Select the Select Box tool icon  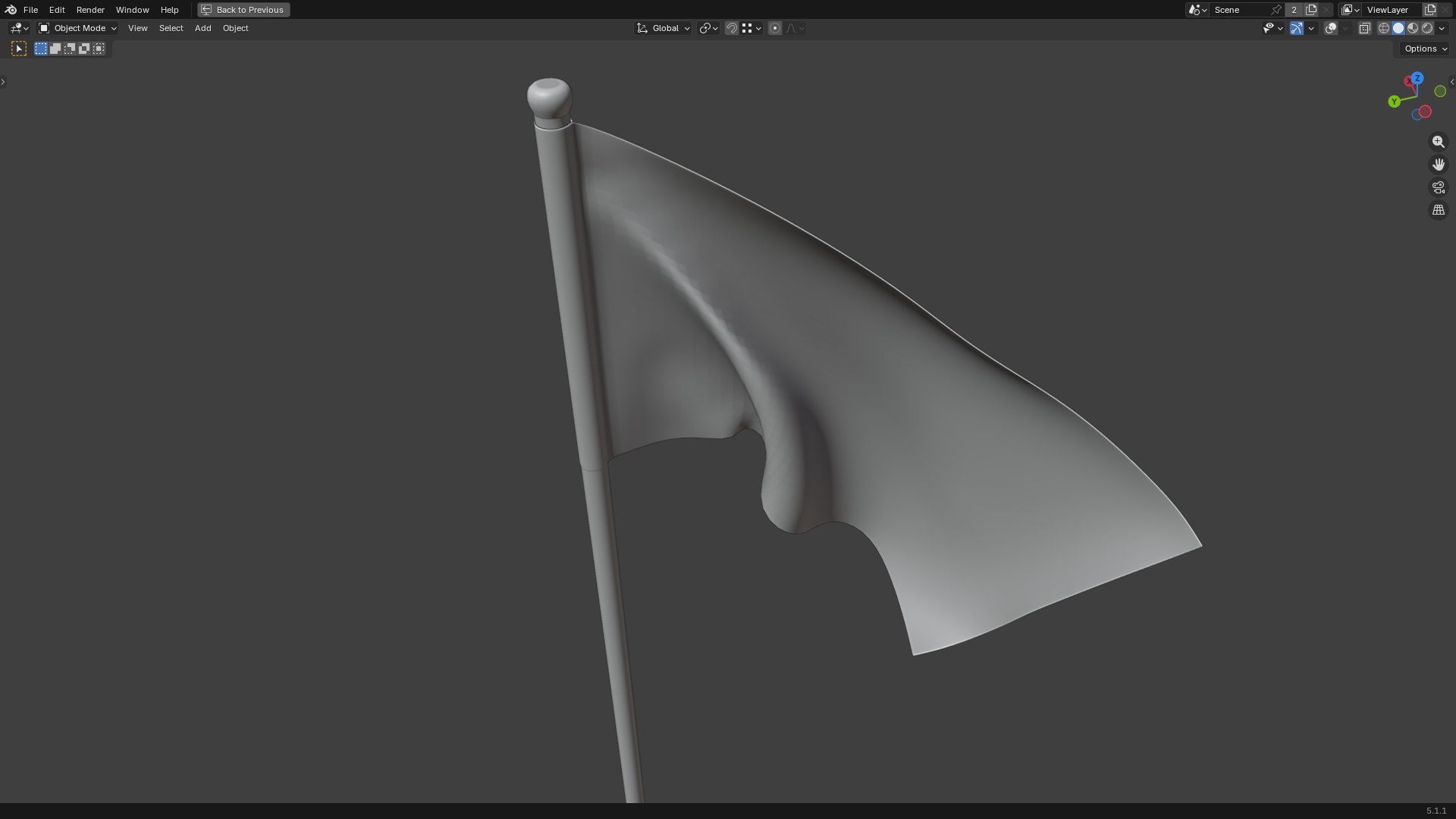tap(19, 49)
